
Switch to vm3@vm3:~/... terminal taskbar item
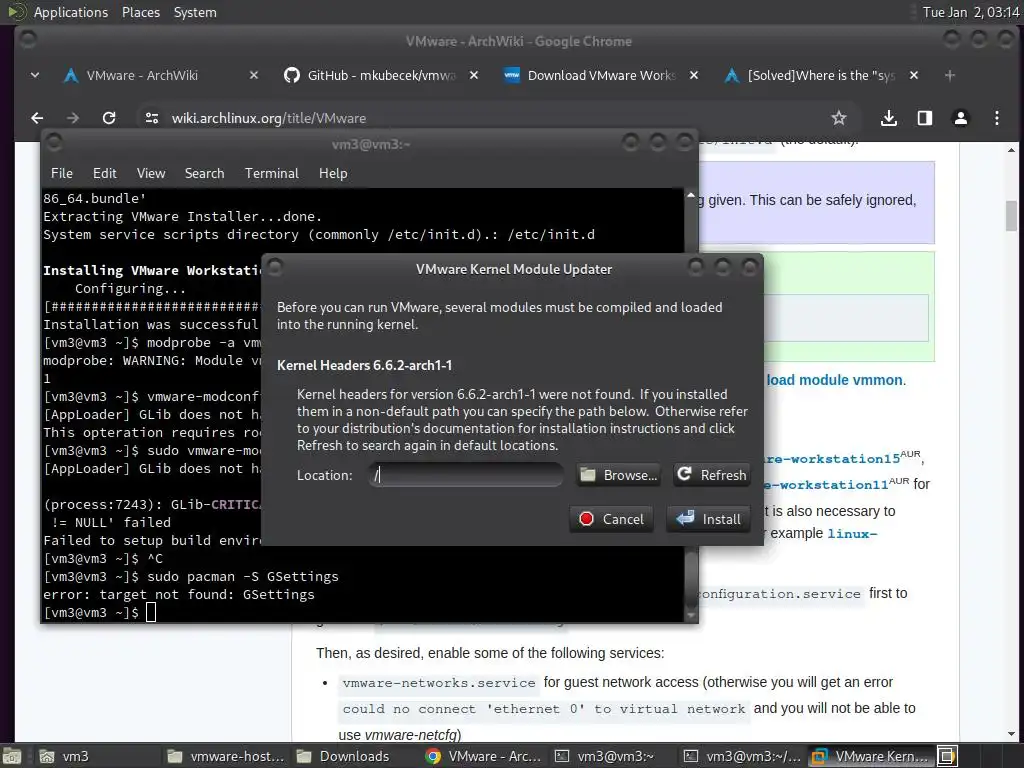741,756
